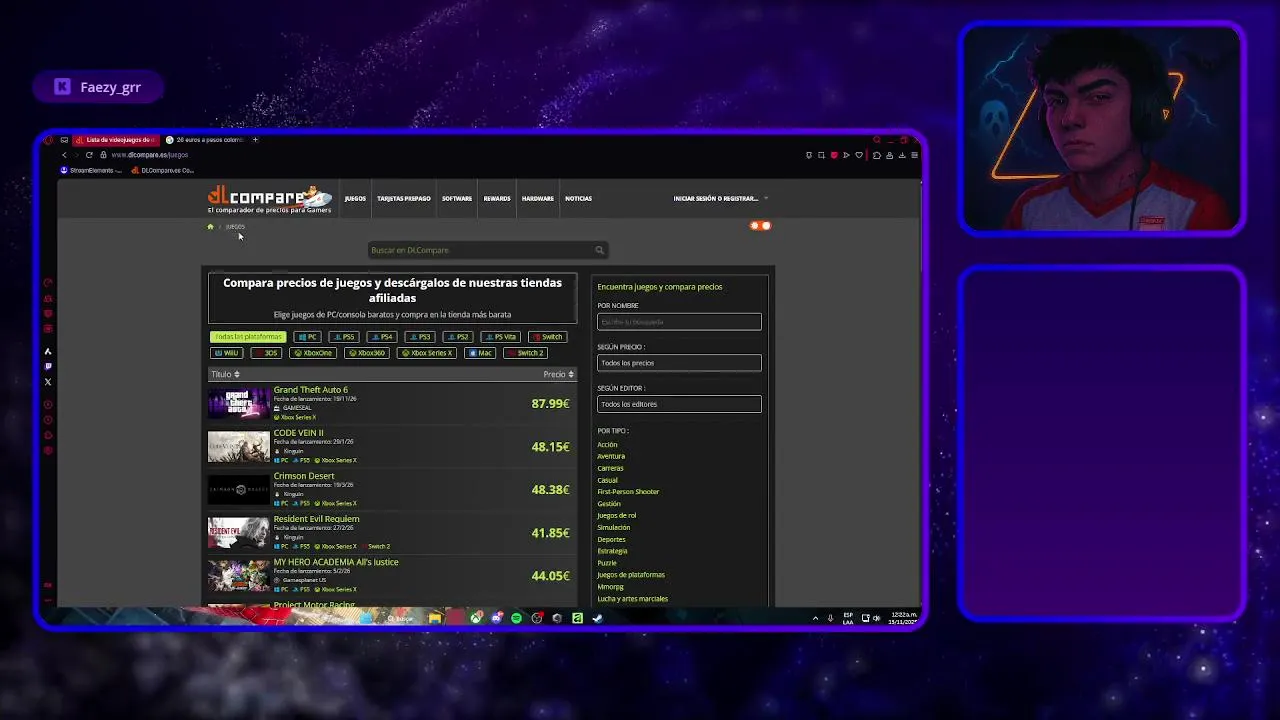The width and height of the screenshot is (1280, 720).
Task: Go back with browser back arrow
Action: [64, 155]
